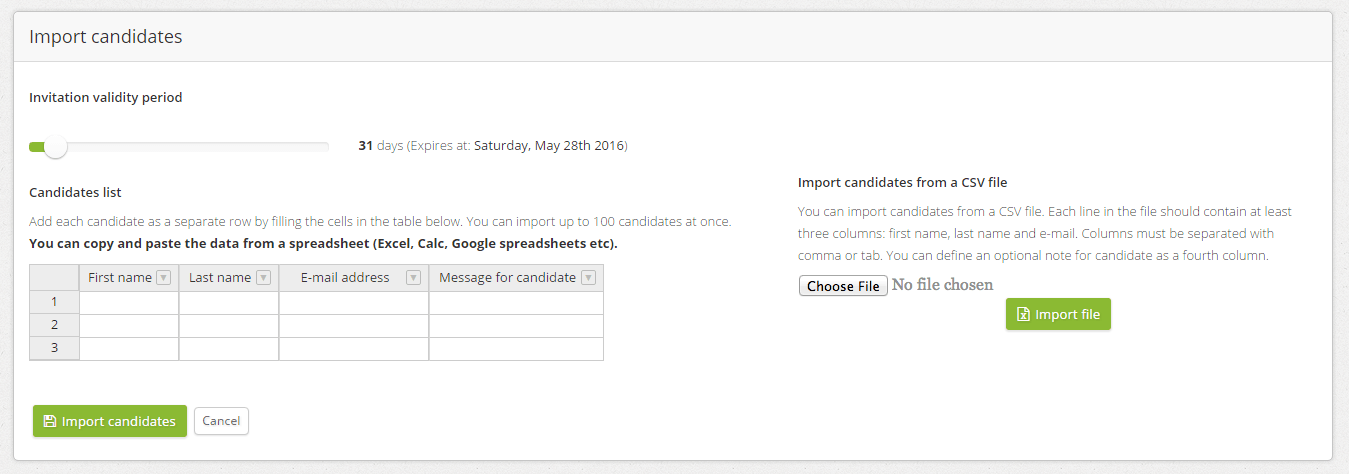Open the E-mail address column dropdown arrow

(x=413, y=278)
